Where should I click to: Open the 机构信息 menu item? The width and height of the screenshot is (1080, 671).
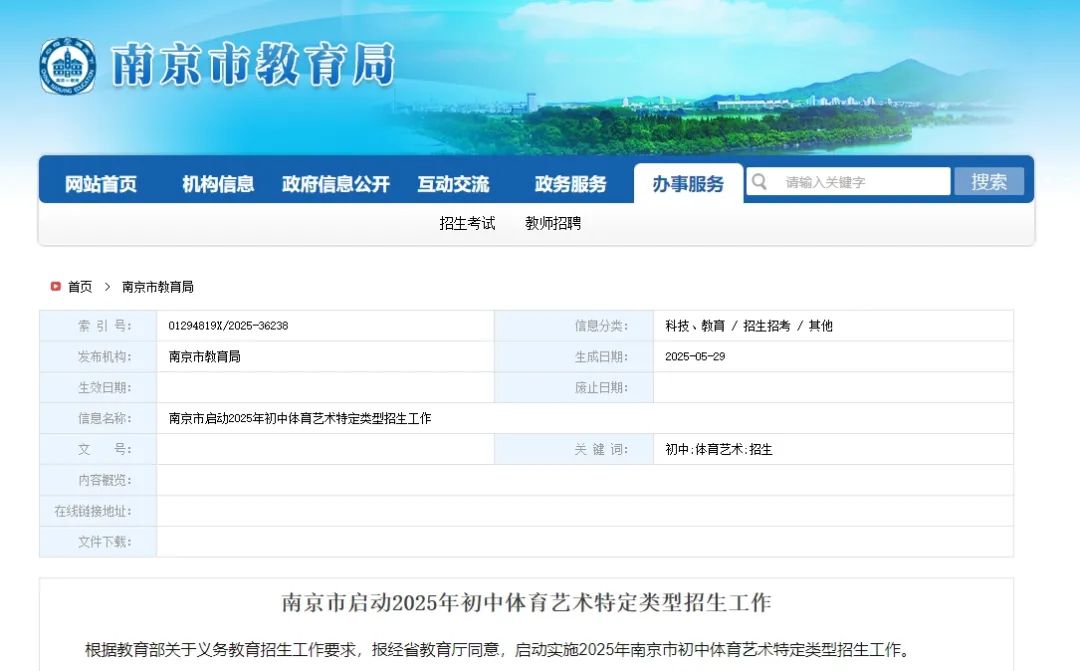tap(218, 184)
